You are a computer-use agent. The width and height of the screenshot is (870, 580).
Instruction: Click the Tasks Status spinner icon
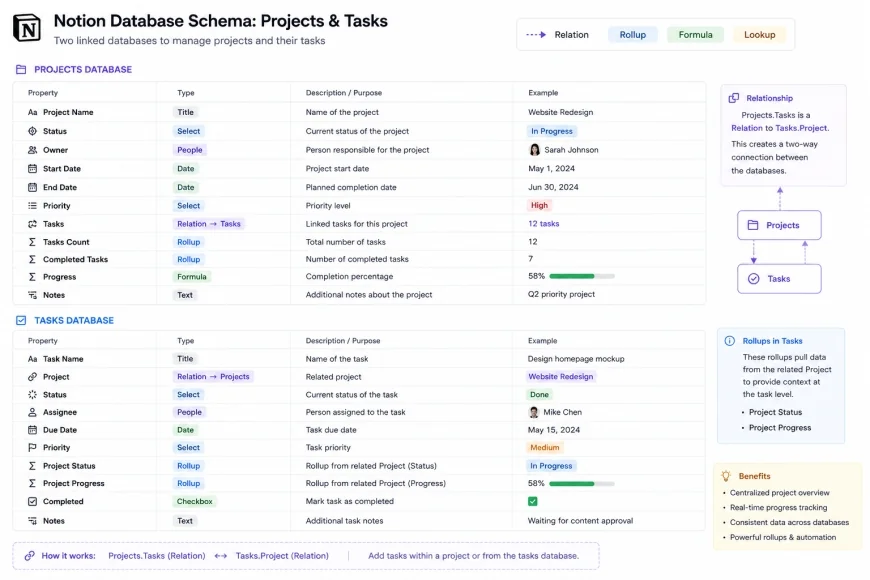32,395
